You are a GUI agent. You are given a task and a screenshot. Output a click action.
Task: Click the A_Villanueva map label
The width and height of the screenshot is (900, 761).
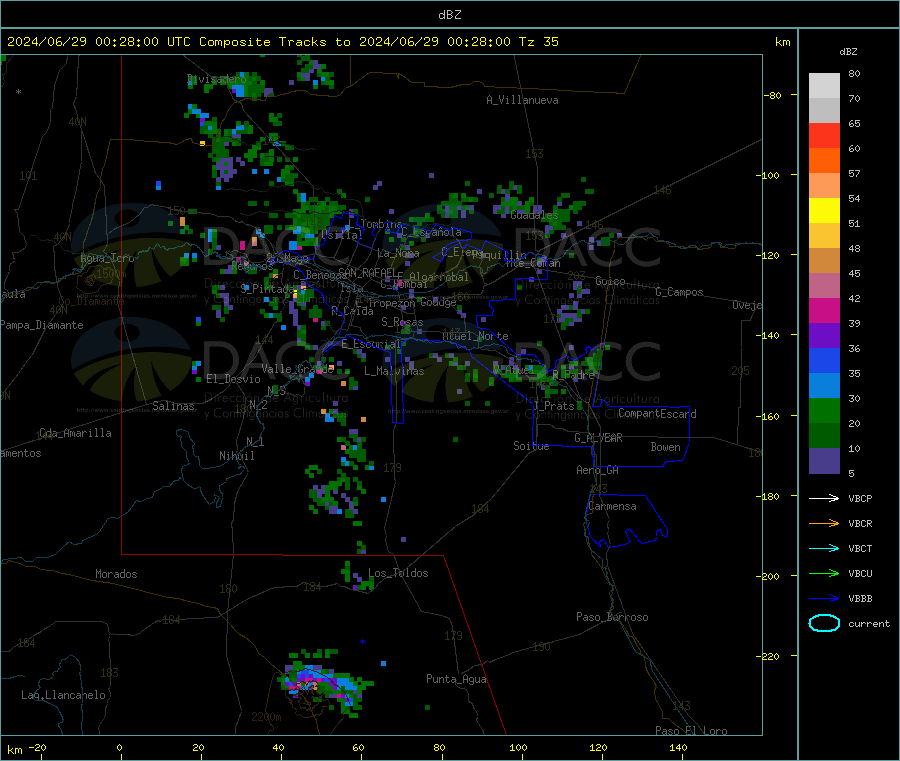click(x=522, y=100)
